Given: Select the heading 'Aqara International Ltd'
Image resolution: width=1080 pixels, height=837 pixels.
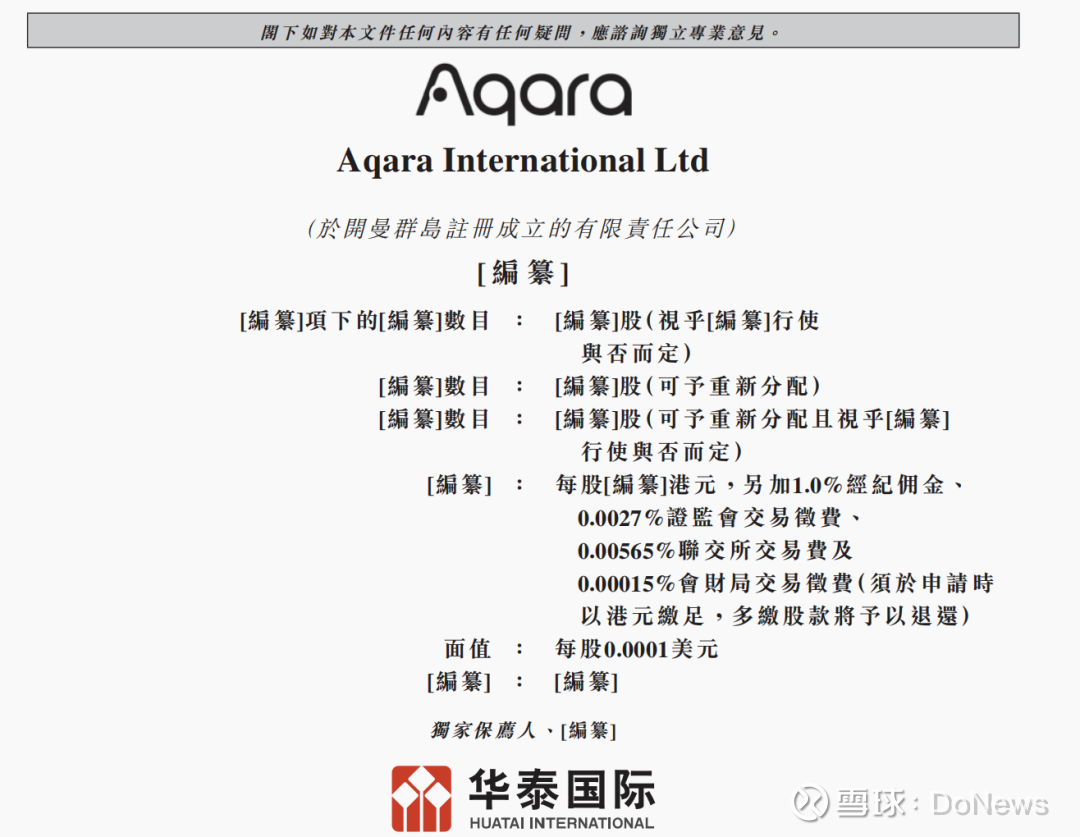Looking at the screenshot, I should (523, 161).
